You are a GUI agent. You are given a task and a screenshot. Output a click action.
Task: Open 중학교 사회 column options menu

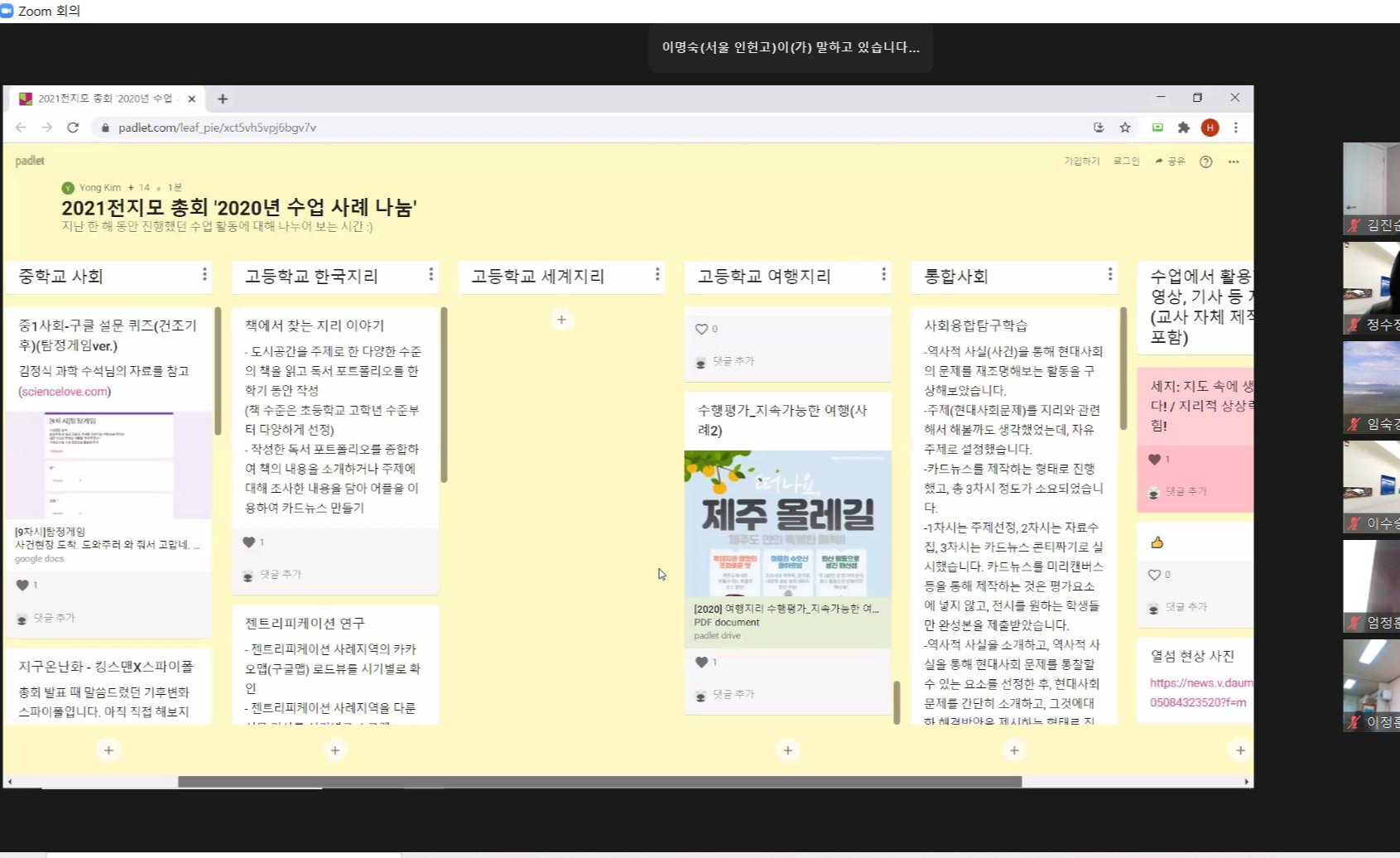point(204,274)
